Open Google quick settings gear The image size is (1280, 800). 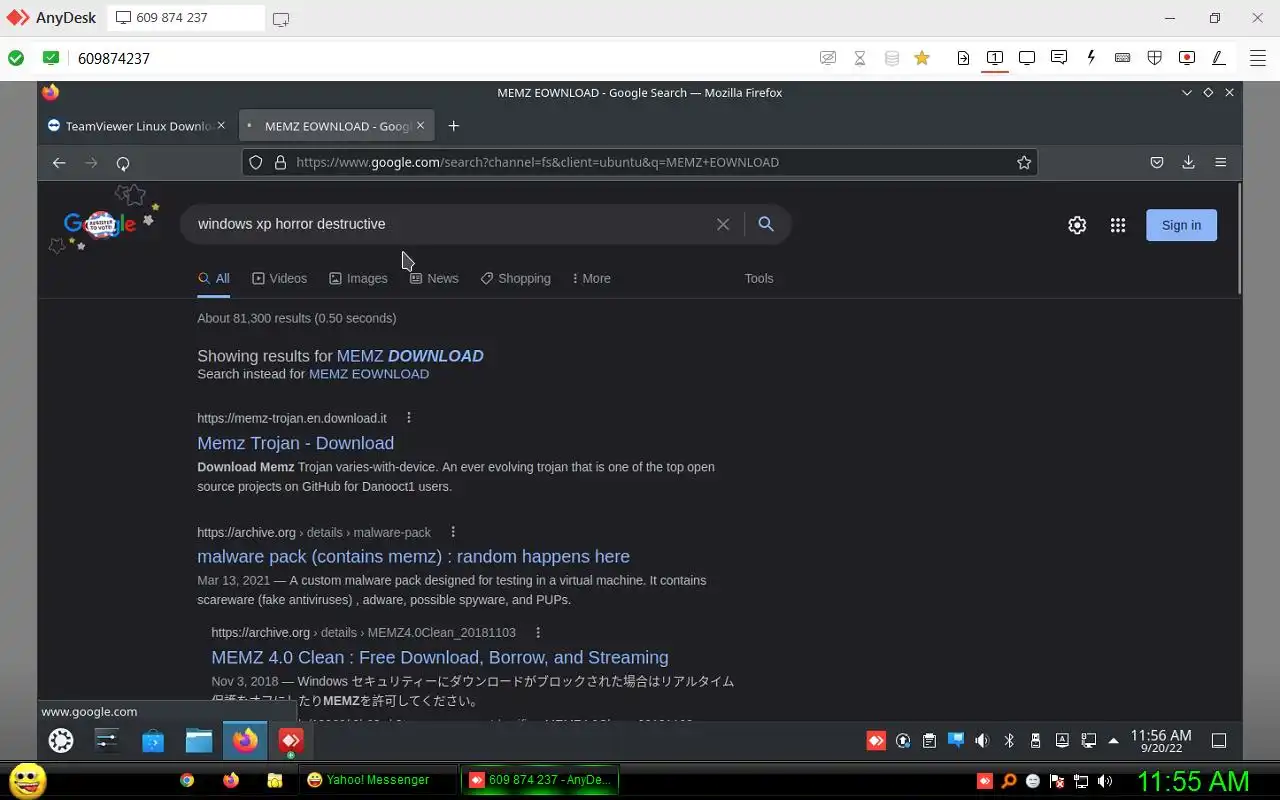pos(1077,225)
